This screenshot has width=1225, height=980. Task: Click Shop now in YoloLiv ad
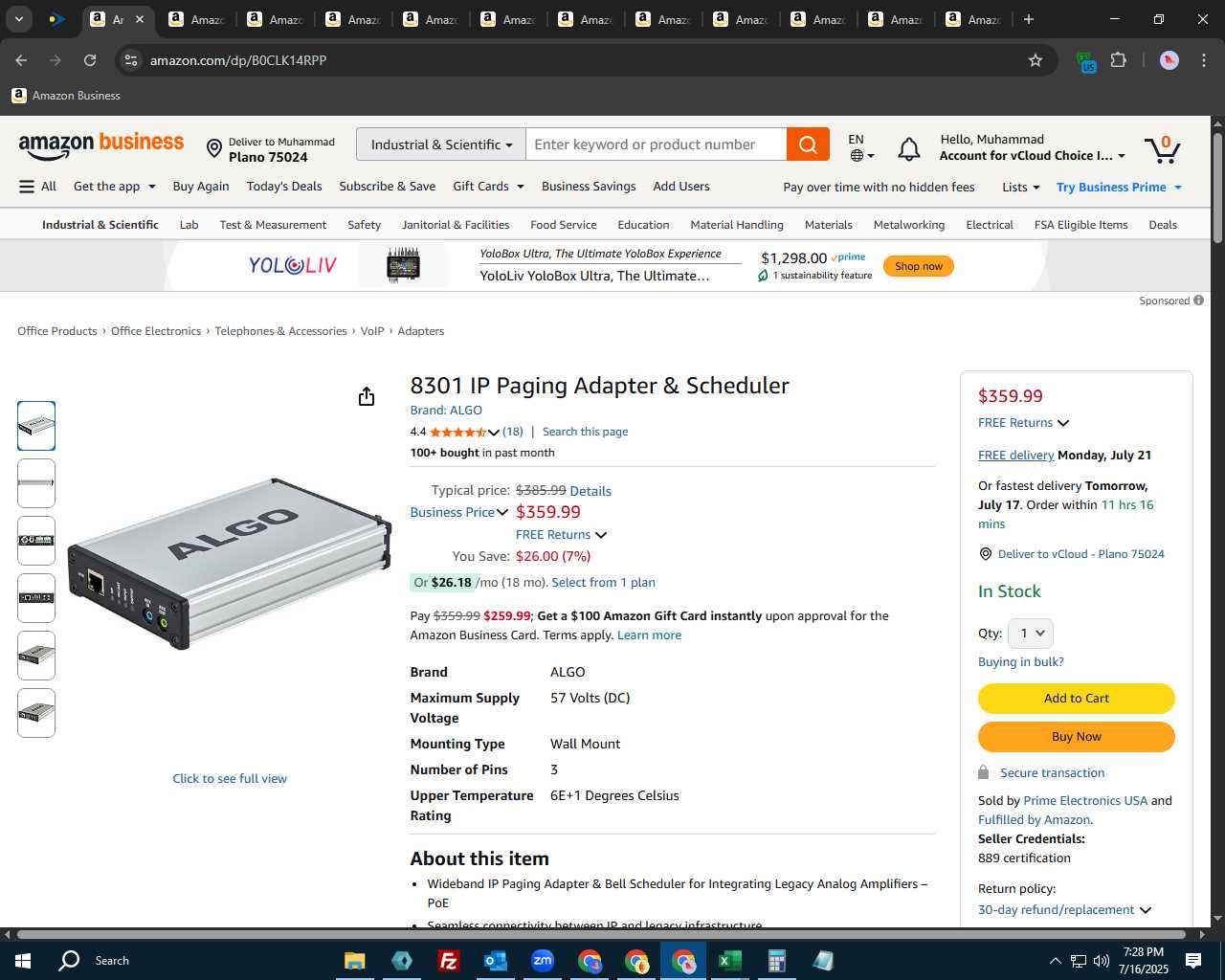(919, 266)
